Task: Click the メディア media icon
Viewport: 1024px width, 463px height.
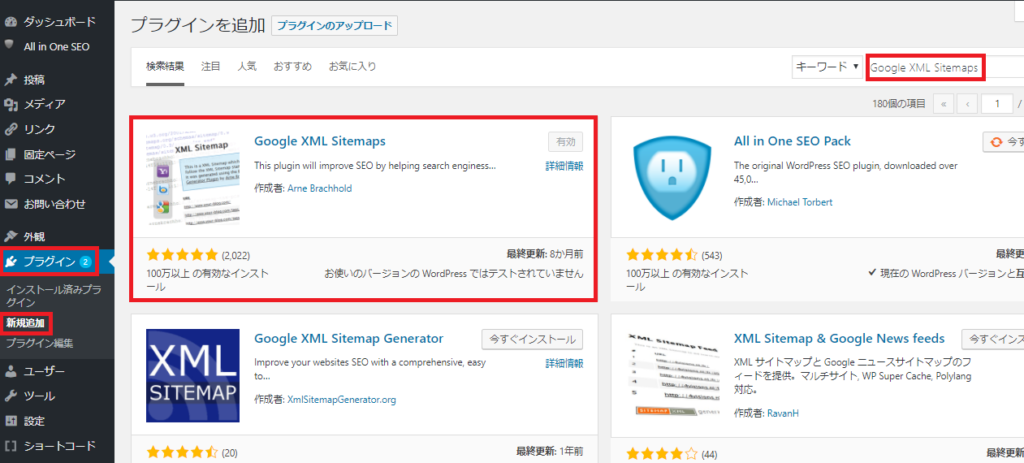Action: click(10, 104)
